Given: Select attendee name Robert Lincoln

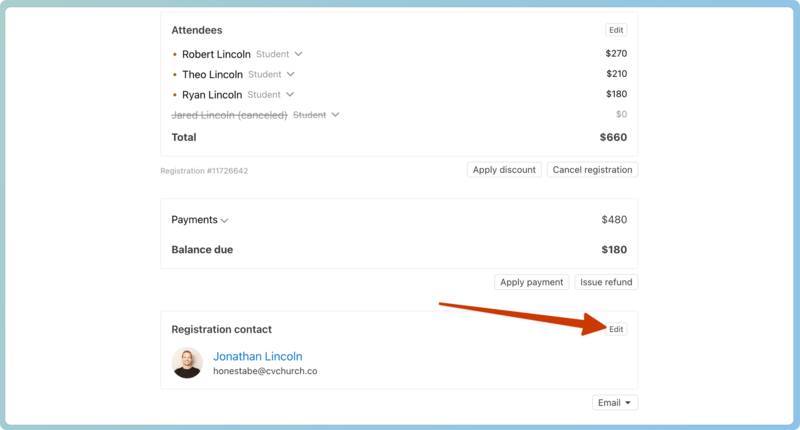Looking at the screenshot, I should point(216,55).
